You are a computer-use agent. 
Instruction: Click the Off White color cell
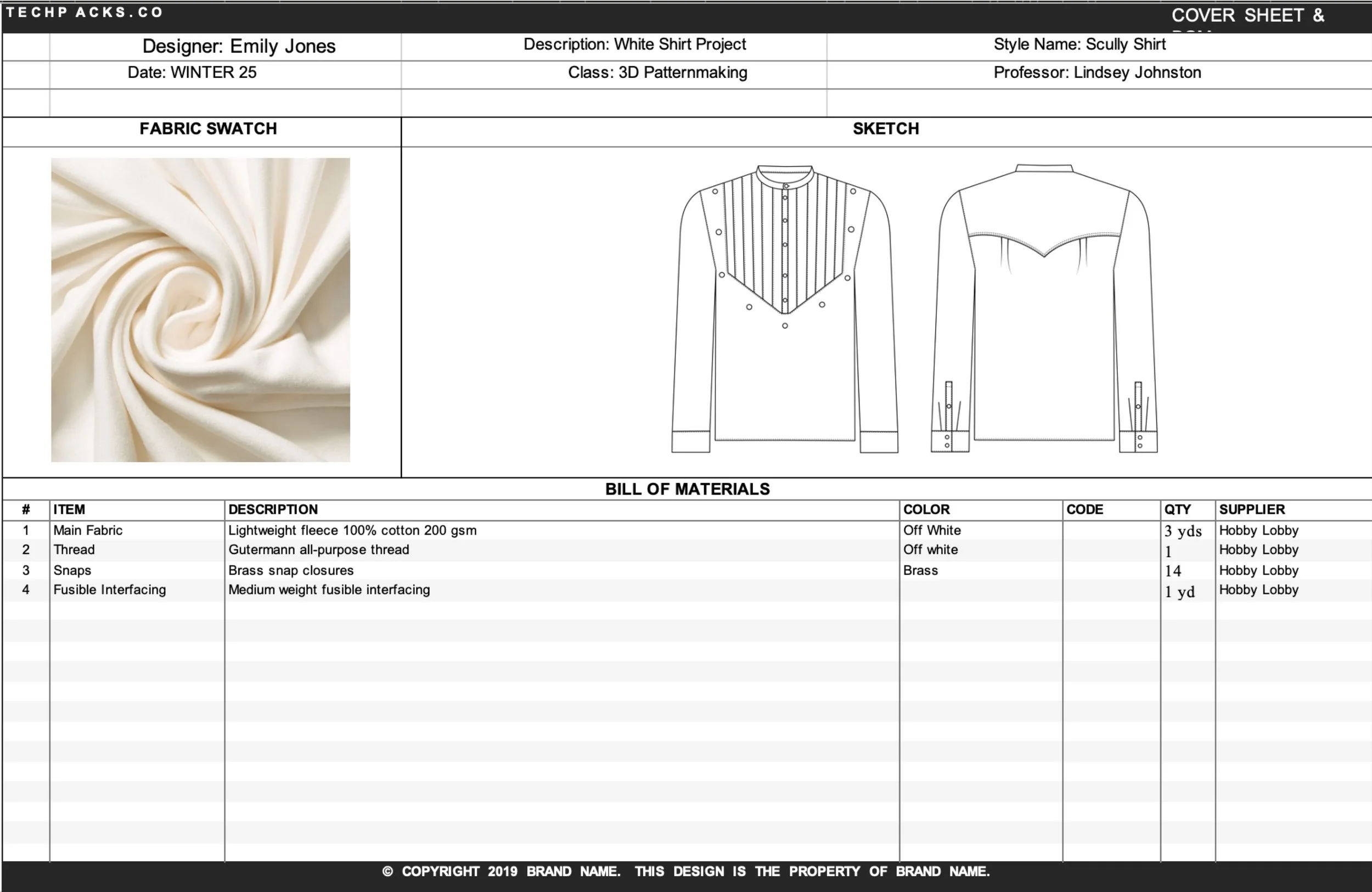(x=931, y=530)
